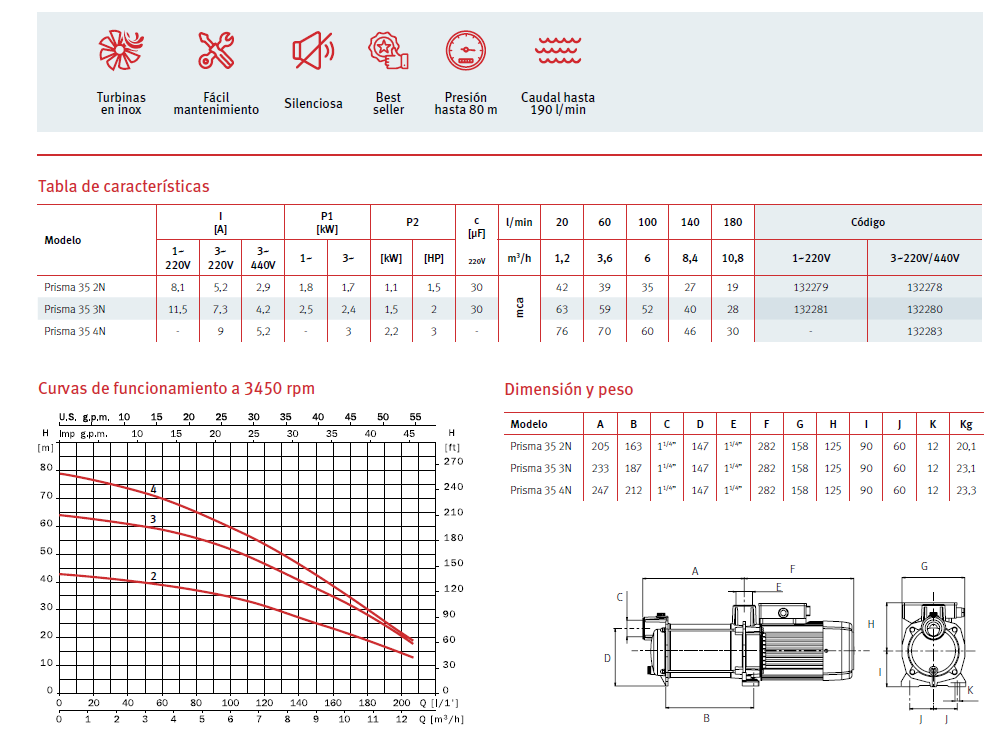
Task: Select the muted speaker Silenciosa icon
Action: (313, 50)
